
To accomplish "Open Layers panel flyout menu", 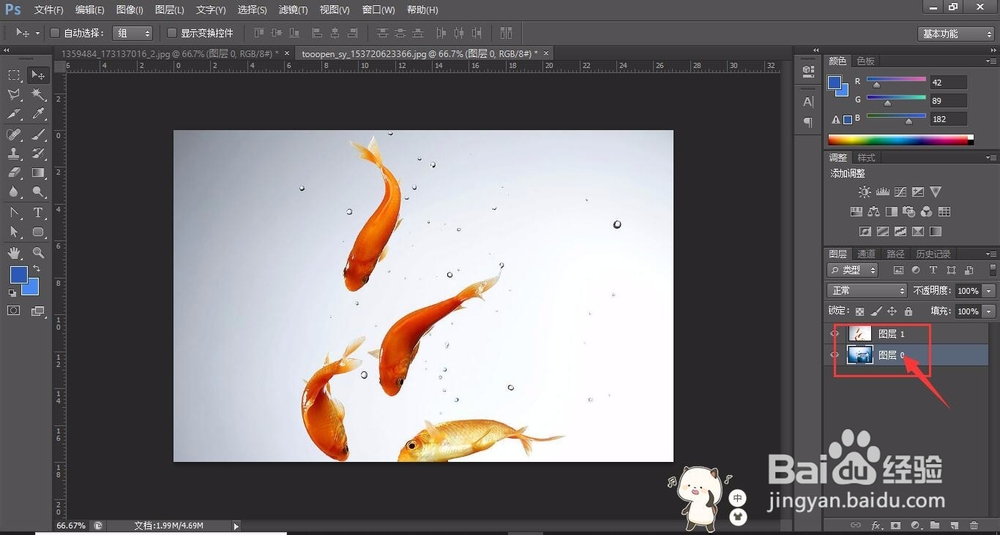I will pyautogui.click(x=990, y=254).
